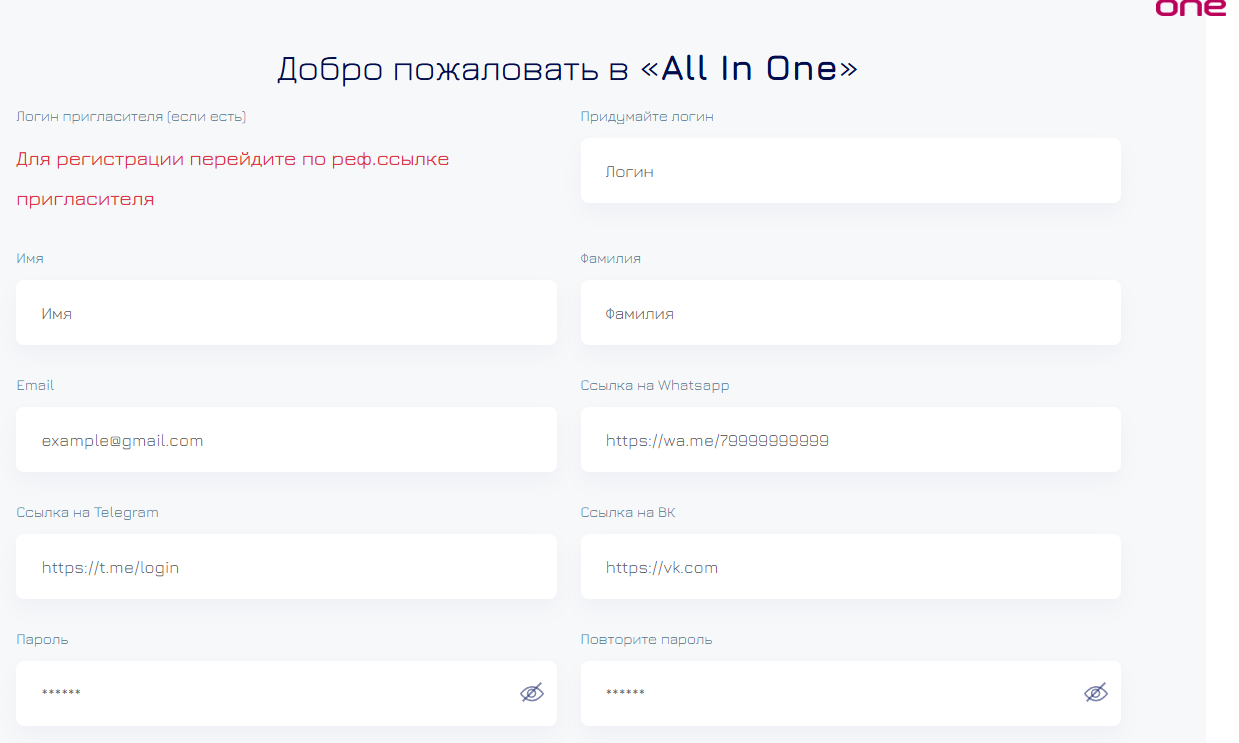Select the ВК link input field

850,567
